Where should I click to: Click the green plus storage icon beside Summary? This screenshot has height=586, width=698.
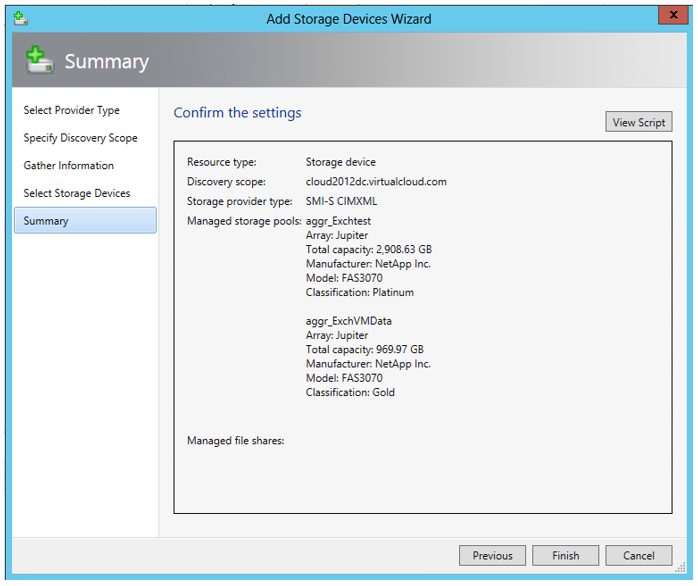[40, 61]
